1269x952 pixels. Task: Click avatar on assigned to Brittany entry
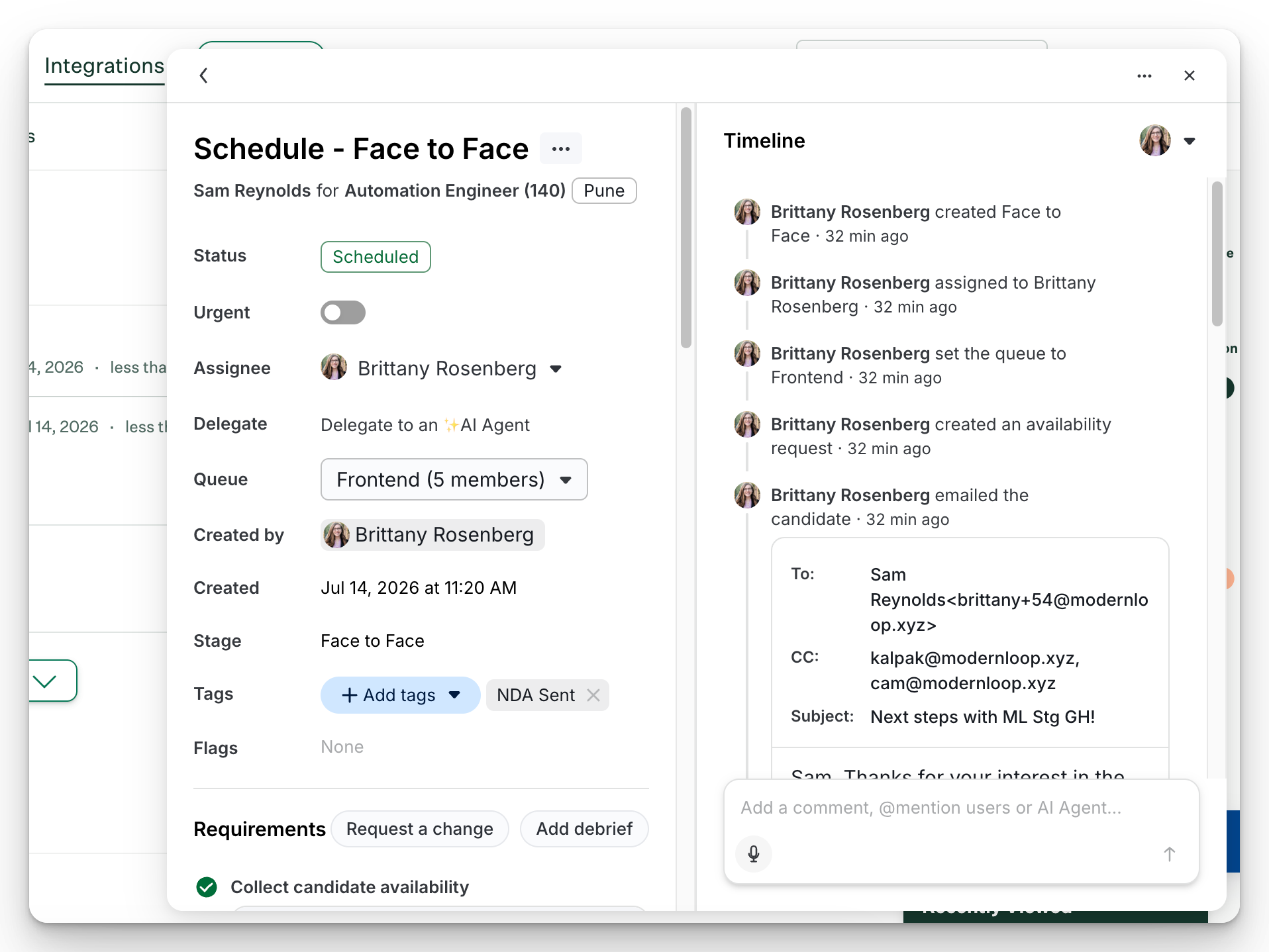click(x=747, y=283)
